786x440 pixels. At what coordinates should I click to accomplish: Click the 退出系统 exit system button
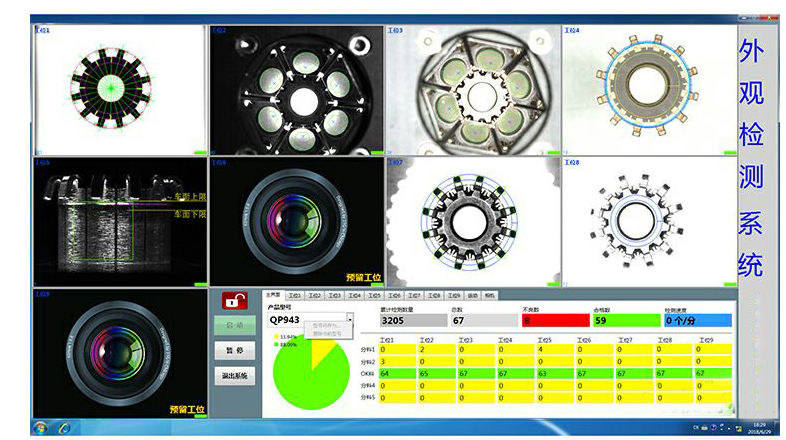[x=233, y=376]
